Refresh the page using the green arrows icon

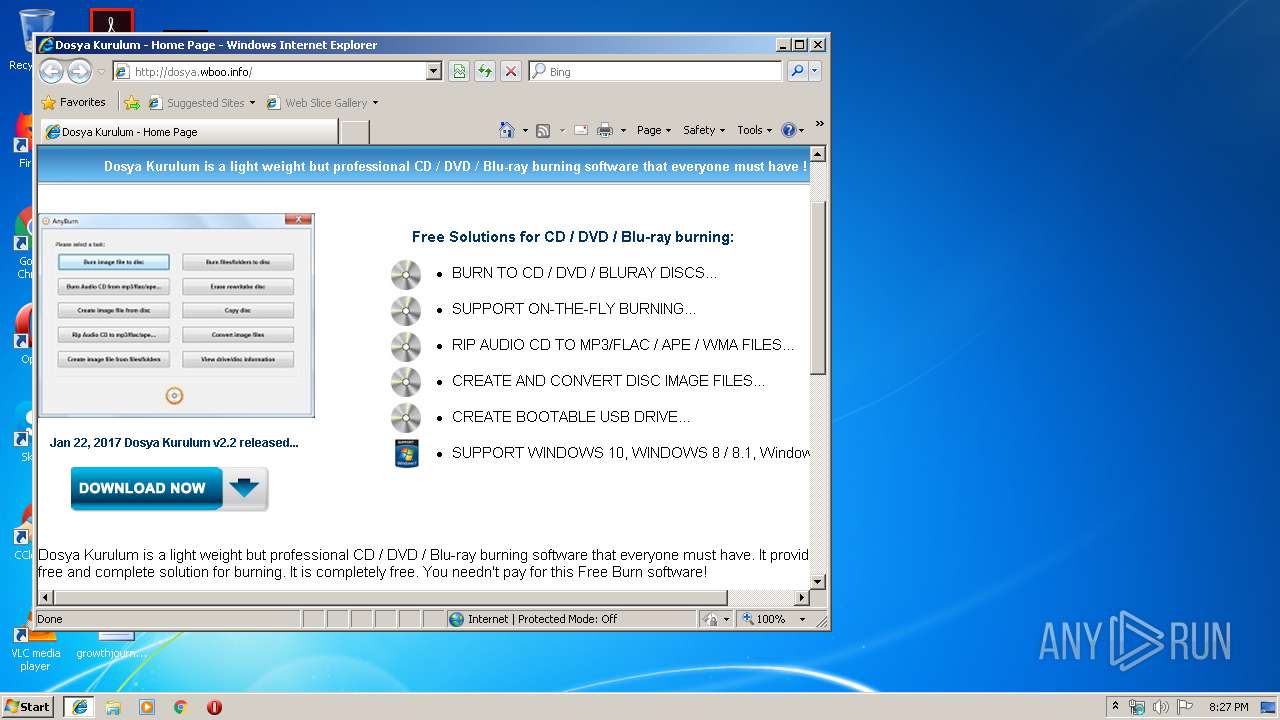coord(485,71)
